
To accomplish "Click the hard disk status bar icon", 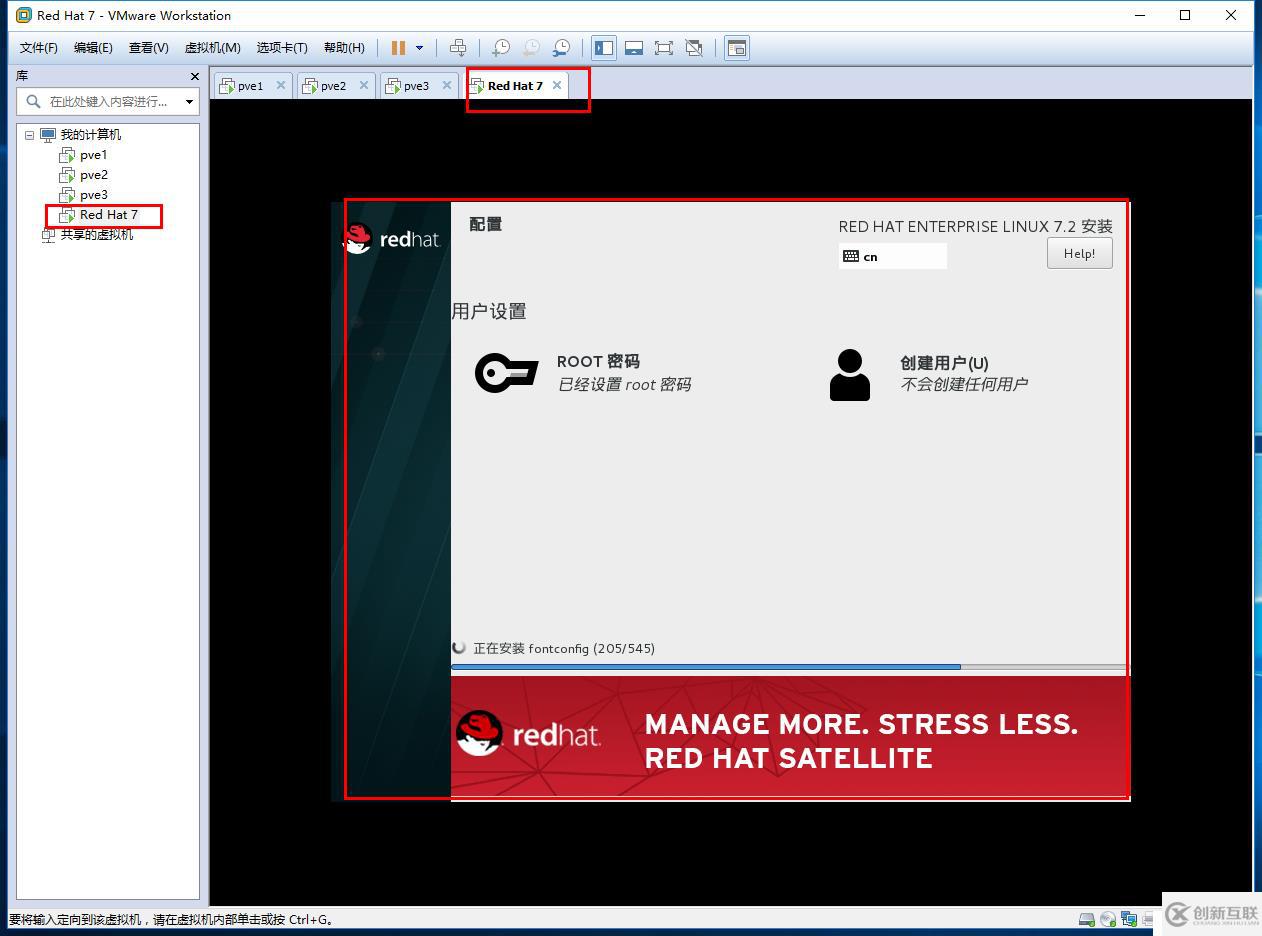I will coord(1087,920).
